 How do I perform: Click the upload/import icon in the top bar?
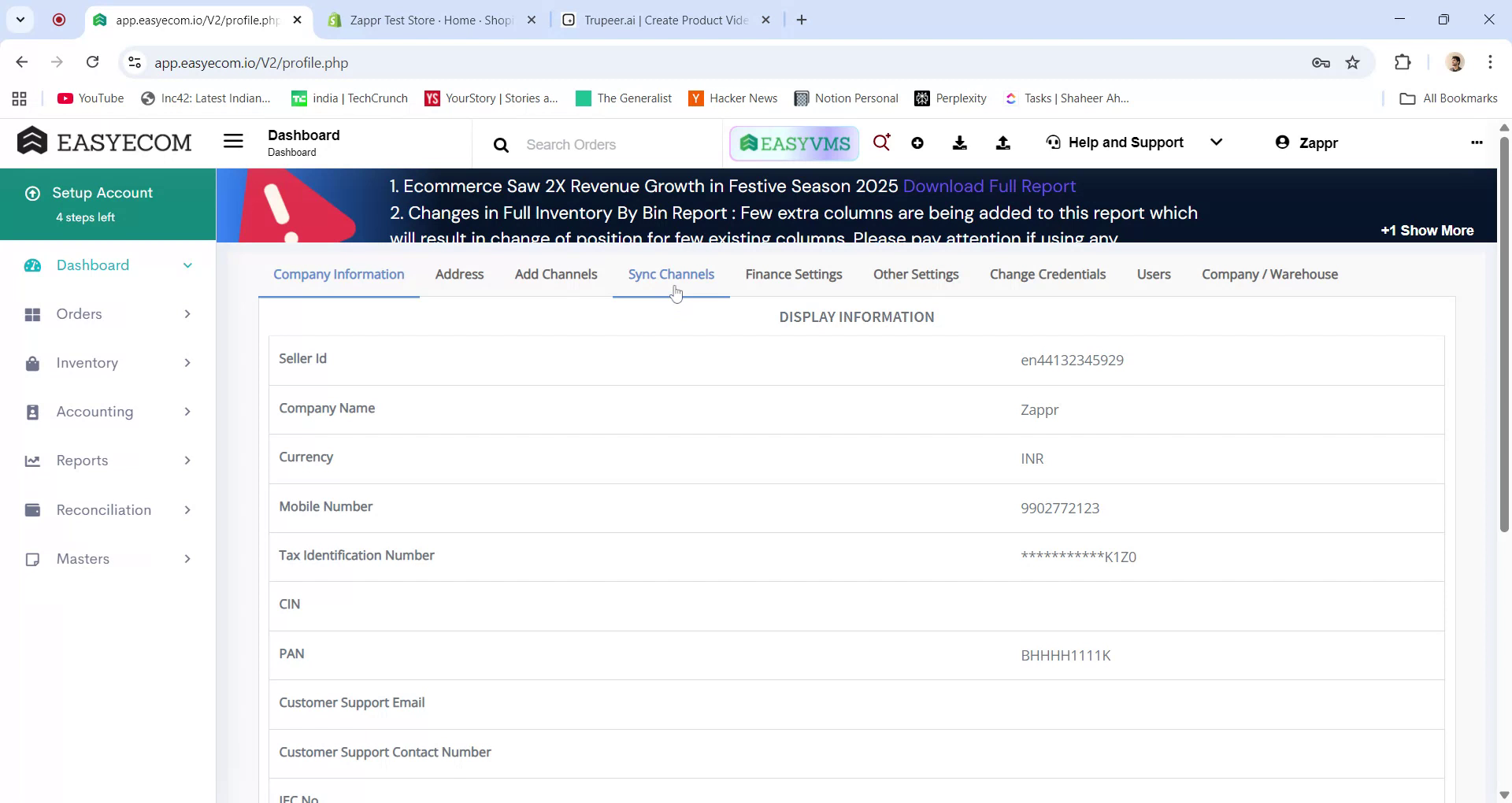pos(1002,142)
